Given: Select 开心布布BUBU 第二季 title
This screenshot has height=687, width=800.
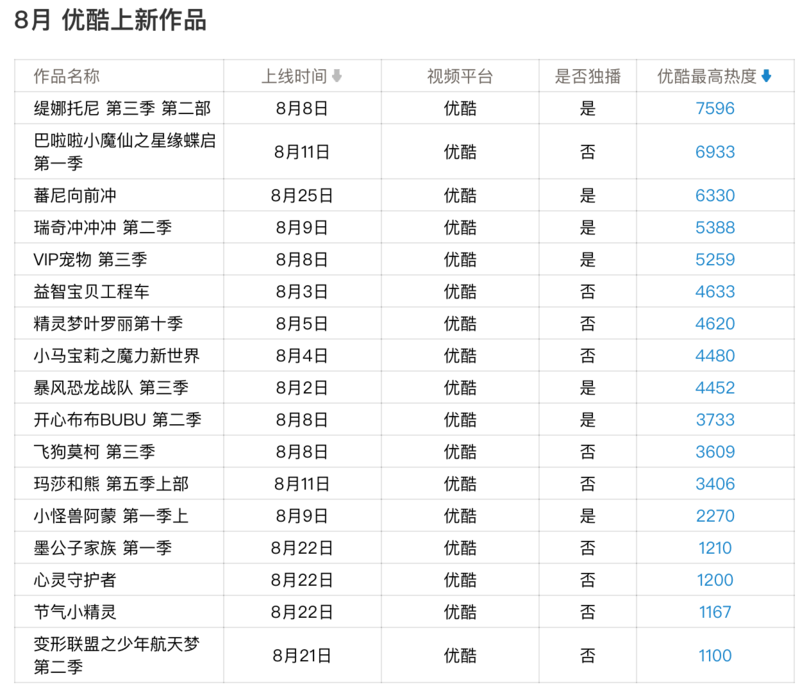Looking at the screenshot, I should click(117, 420).
